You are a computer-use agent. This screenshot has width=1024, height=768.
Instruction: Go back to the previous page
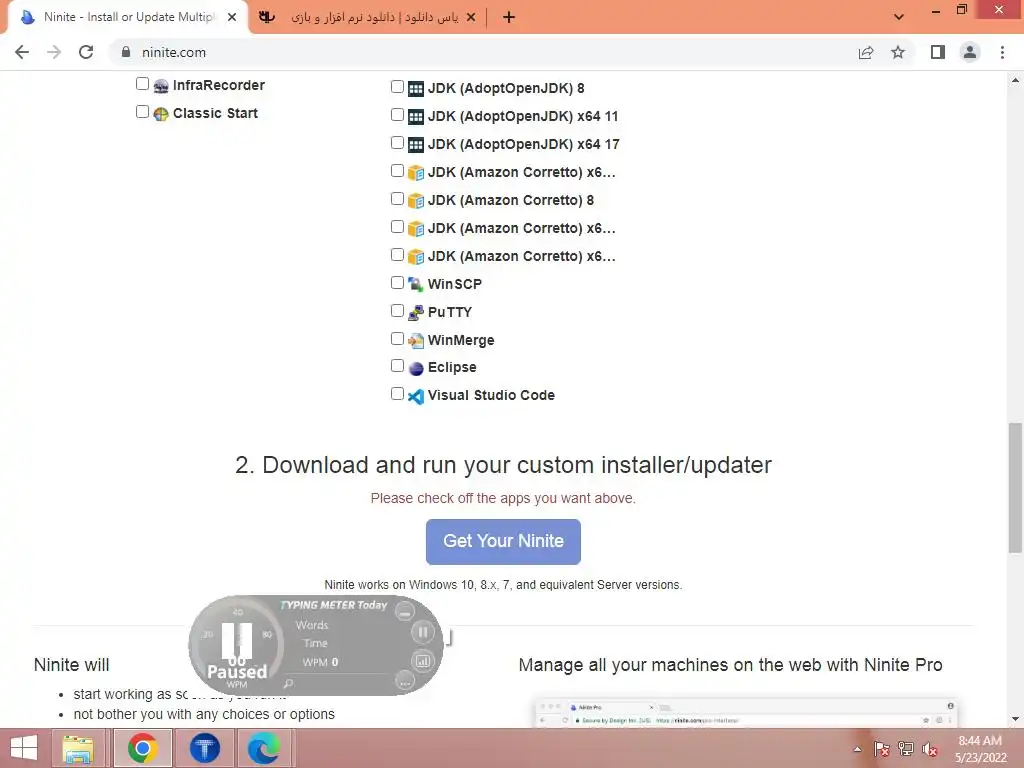22,52
